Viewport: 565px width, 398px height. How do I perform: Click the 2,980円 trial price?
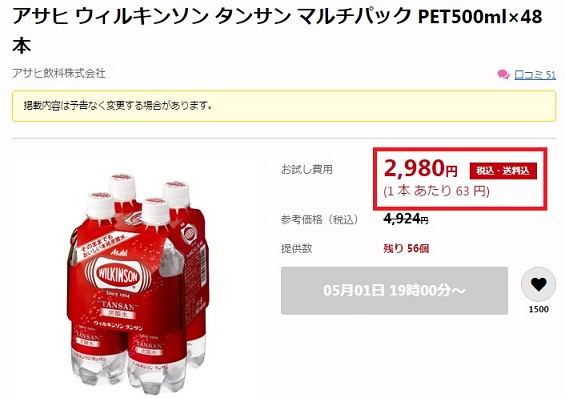421,169
